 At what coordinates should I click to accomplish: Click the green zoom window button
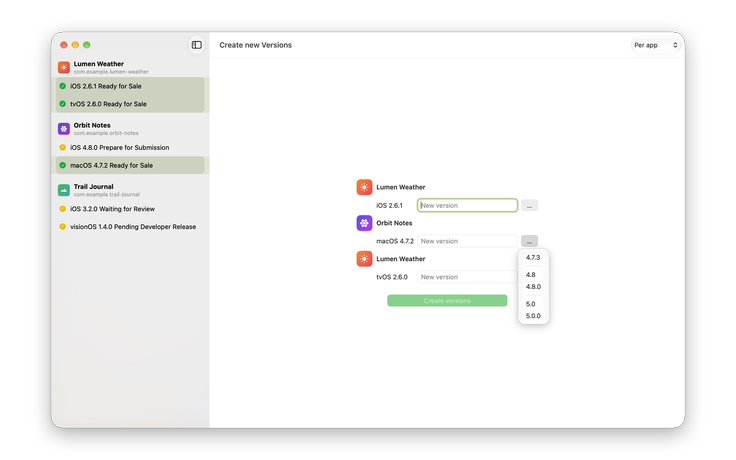86,45
